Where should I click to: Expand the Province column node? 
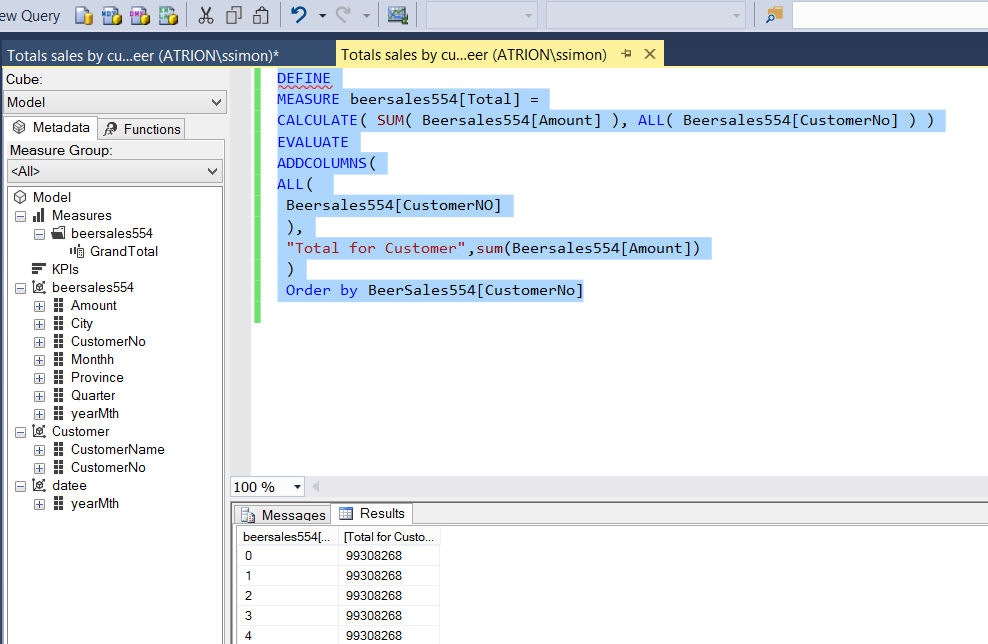39,378
